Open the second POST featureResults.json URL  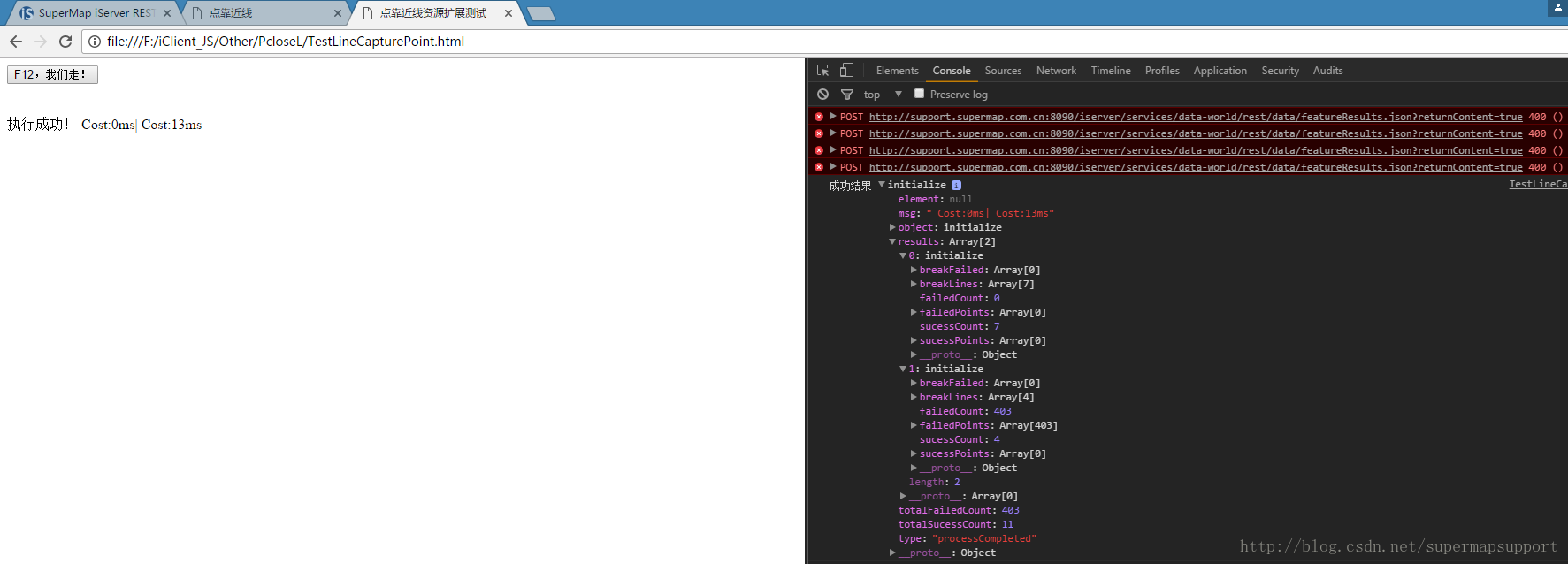click(x=1196, y=133)
